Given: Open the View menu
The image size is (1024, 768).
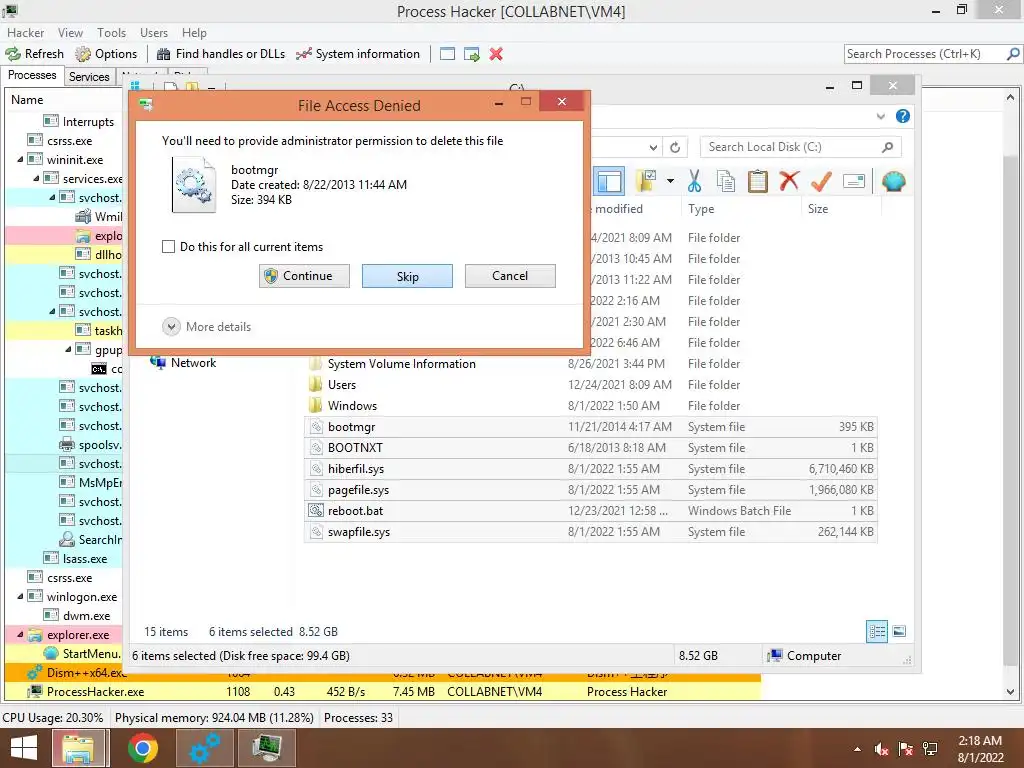Looking at the screenshot, I should (x=70, y=33).
